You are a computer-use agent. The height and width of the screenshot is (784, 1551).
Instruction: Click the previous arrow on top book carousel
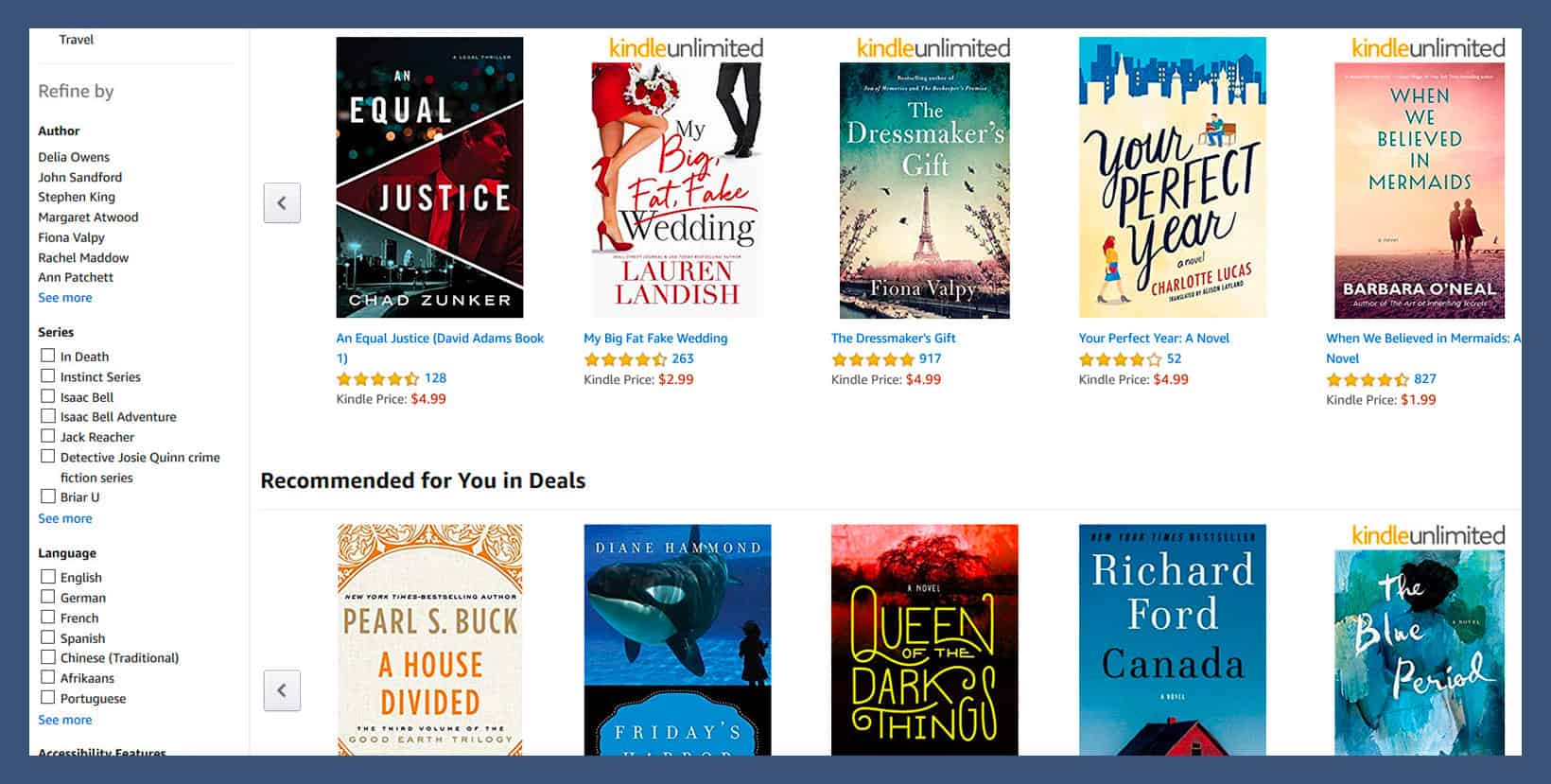pos(282,202)
